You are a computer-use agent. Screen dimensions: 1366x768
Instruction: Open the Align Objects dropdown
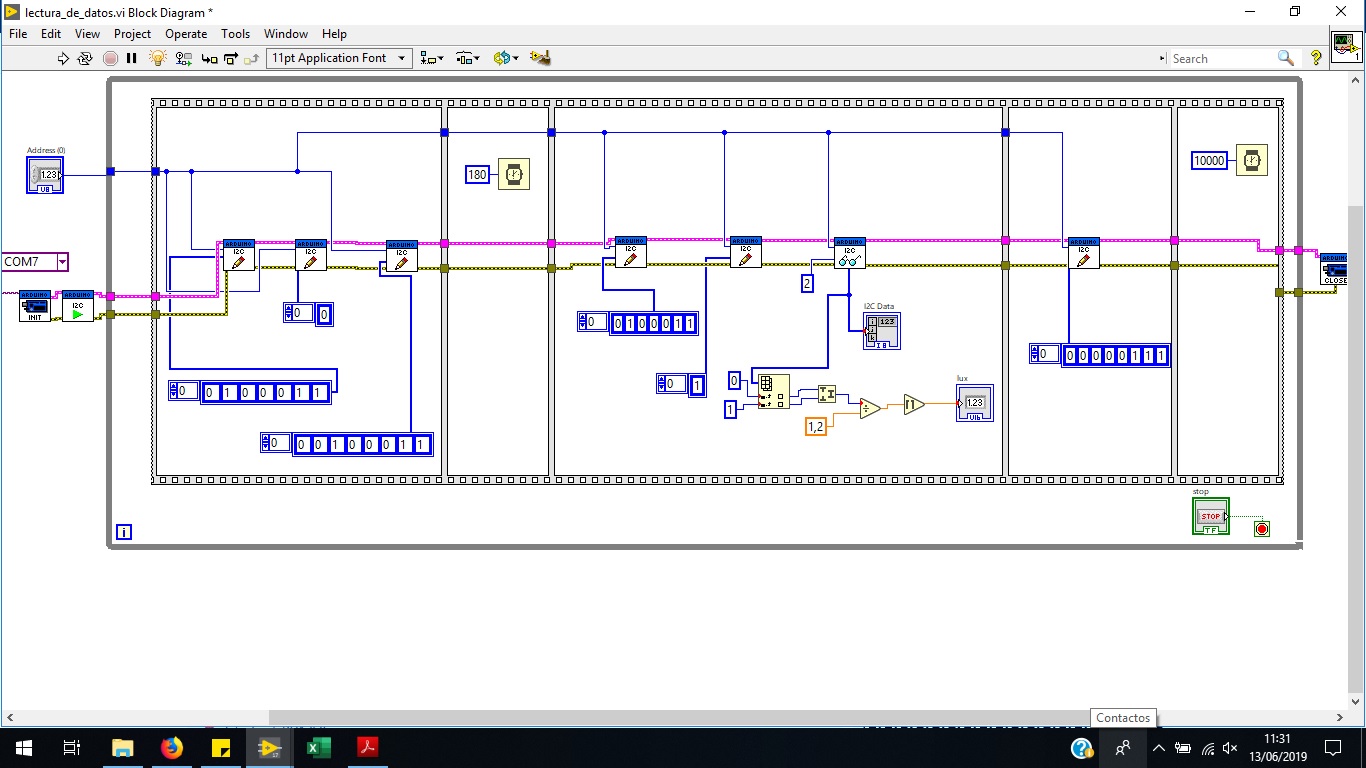pos(432,58)
